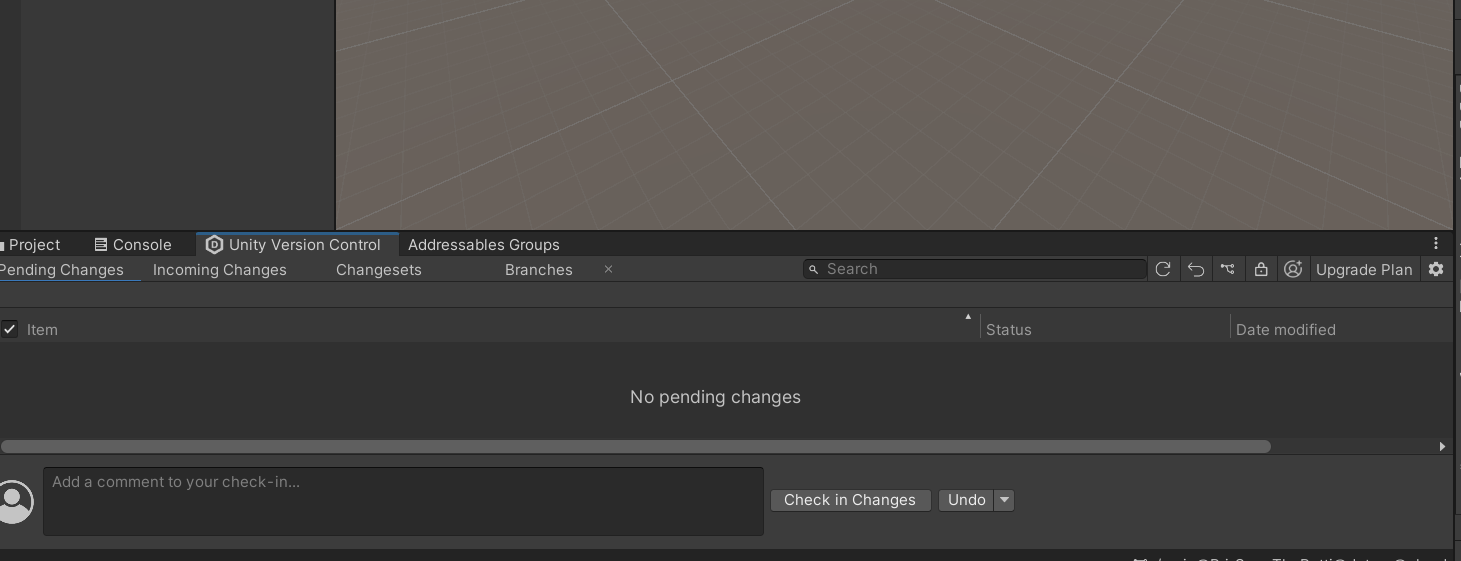Show the Incoming Changes tab
Viewport: 1461px width, 561px height.
point(220,270)
